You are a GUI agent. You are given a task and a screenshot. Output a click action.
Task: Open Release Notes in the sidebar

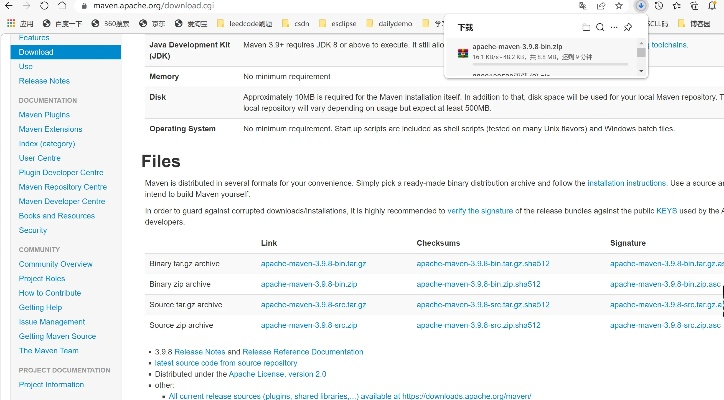(44, 81)
